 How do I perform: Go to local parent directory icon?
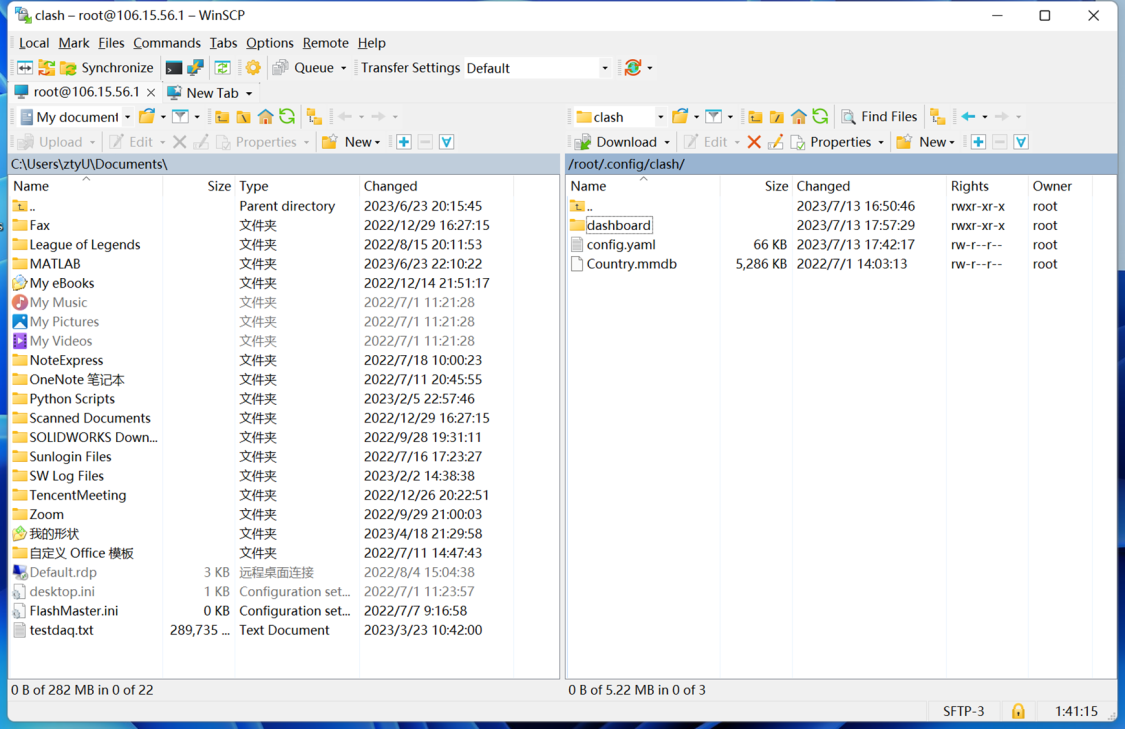222,116
